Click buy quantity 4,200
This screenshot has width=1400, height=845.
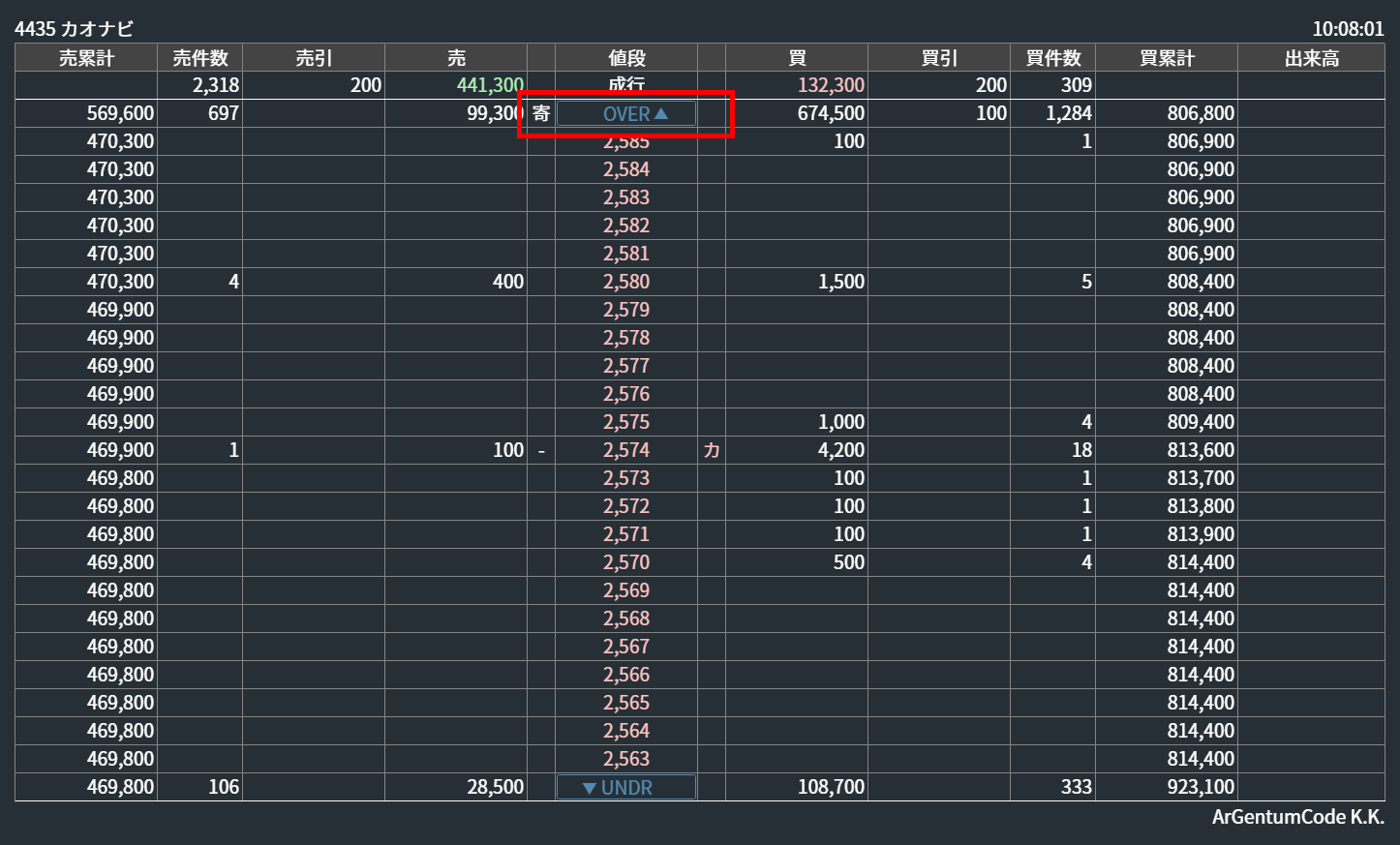point(841,450)
